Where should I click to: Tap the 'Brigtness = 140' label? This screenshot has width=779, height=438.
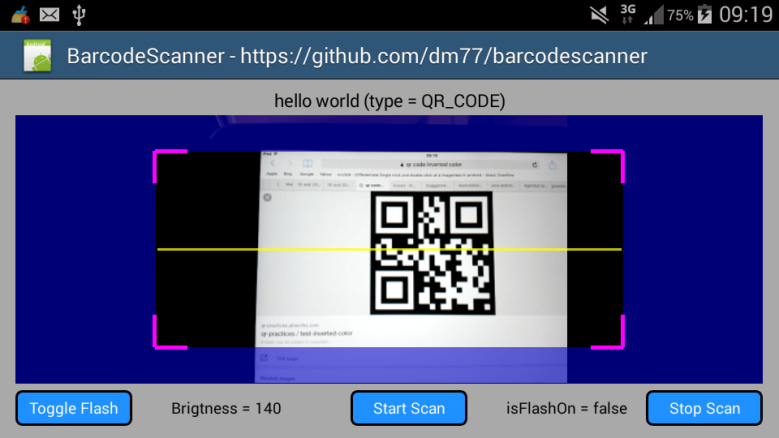(x=226, y=408)
